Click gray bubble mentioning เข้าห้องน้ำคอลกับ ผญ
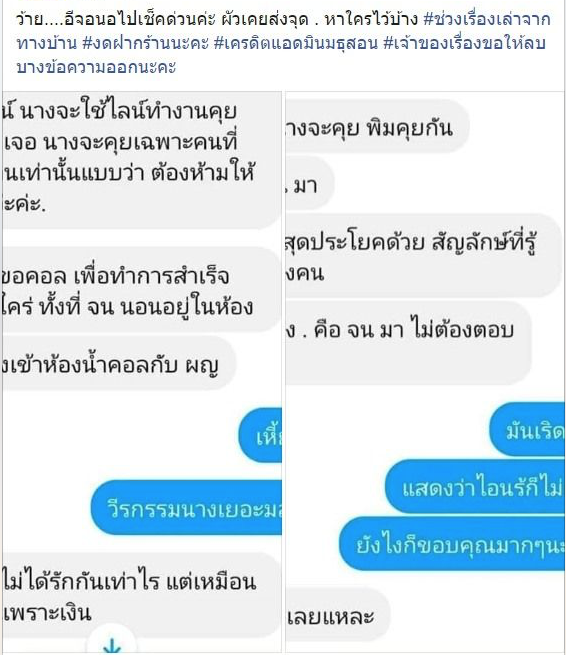The width and height of the screenshot is (566, 655). coord(119,363)
